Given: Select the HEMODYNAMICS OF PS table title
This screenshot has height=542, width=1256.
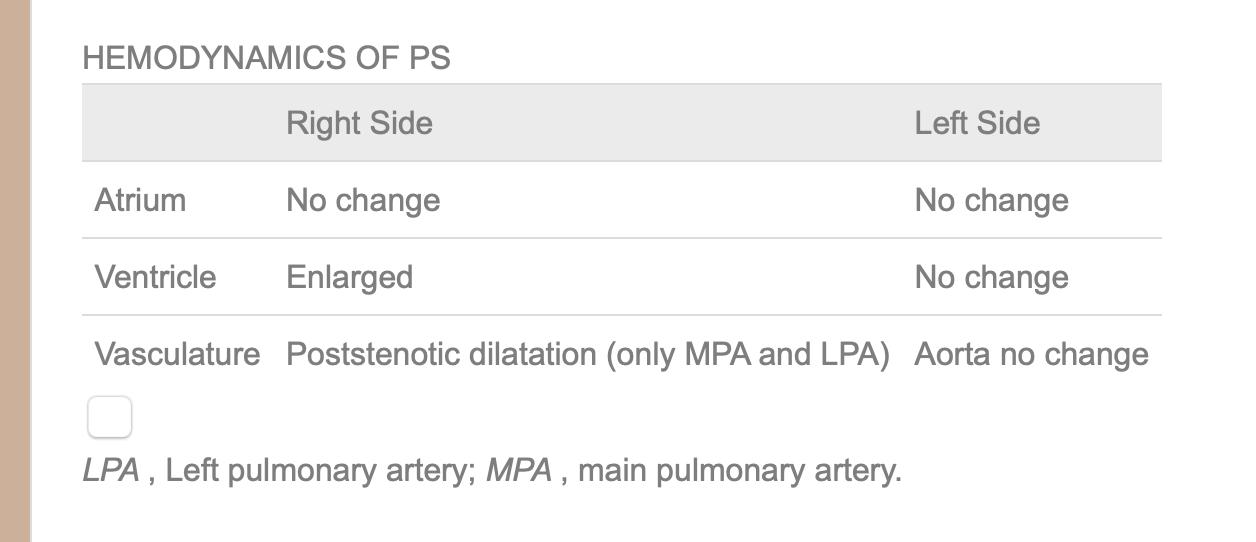Looking at the screenshot, I should [x=266, y=59].
